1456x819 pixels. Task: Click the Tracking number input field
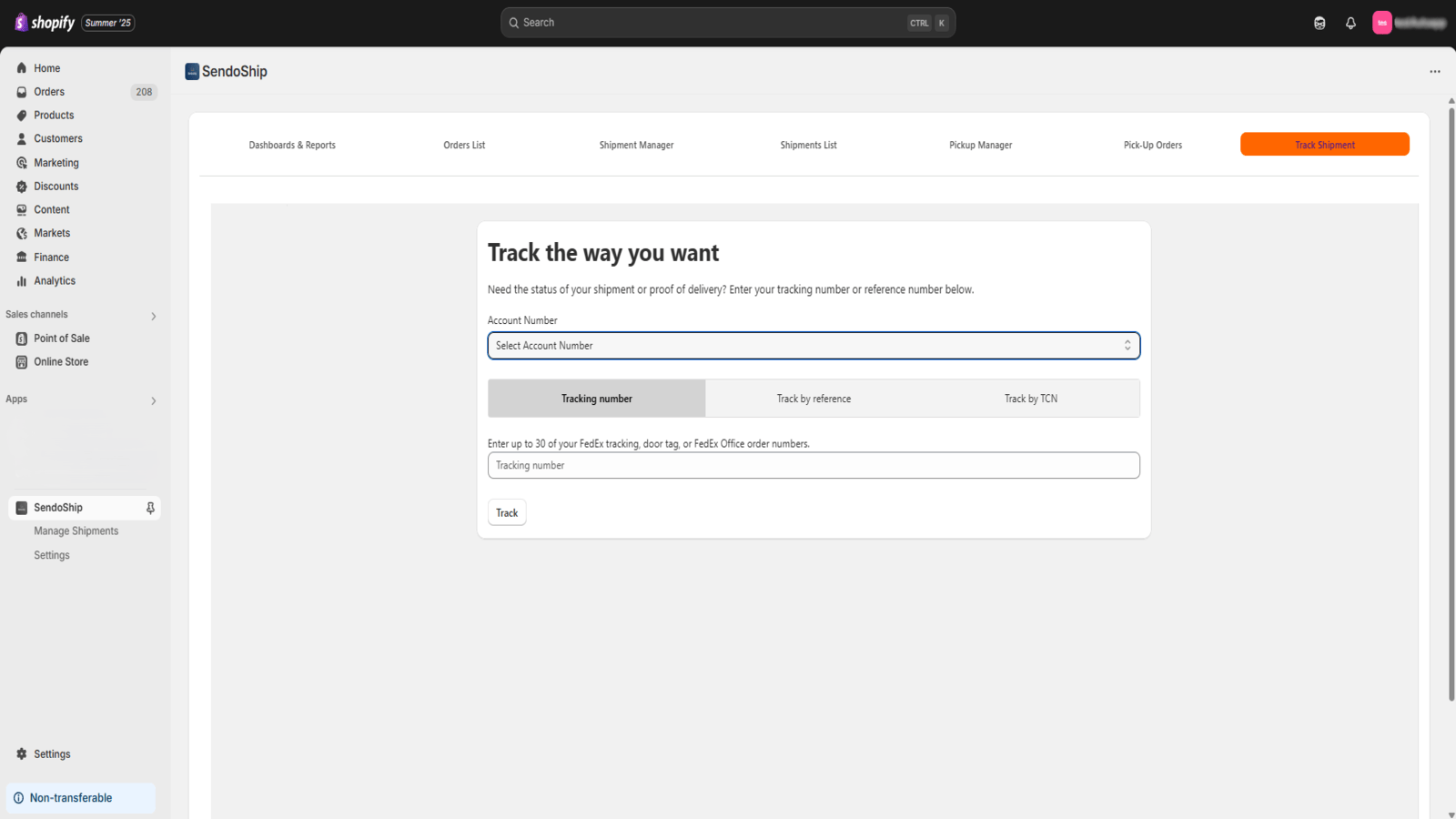[814, 466]
